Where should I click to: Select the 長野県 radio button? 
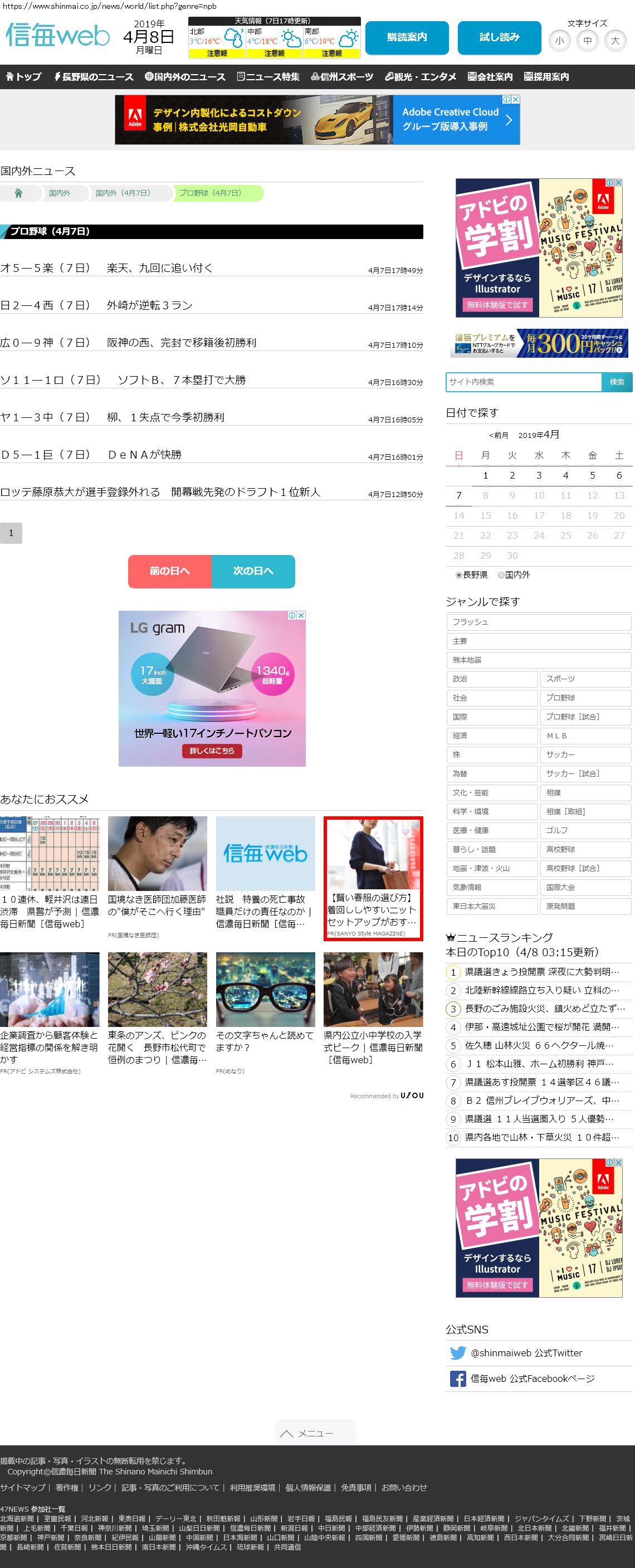tap(459, 574)
